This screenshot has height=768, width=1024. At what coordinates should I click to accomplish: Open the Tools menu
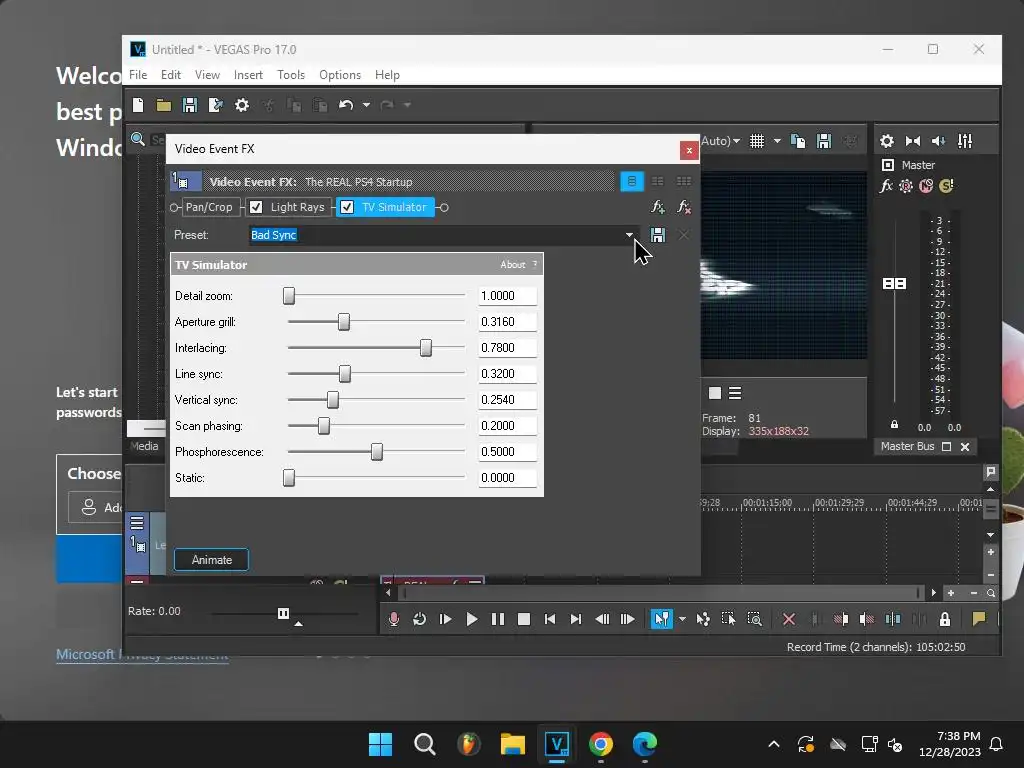click(x=291, y=74)
